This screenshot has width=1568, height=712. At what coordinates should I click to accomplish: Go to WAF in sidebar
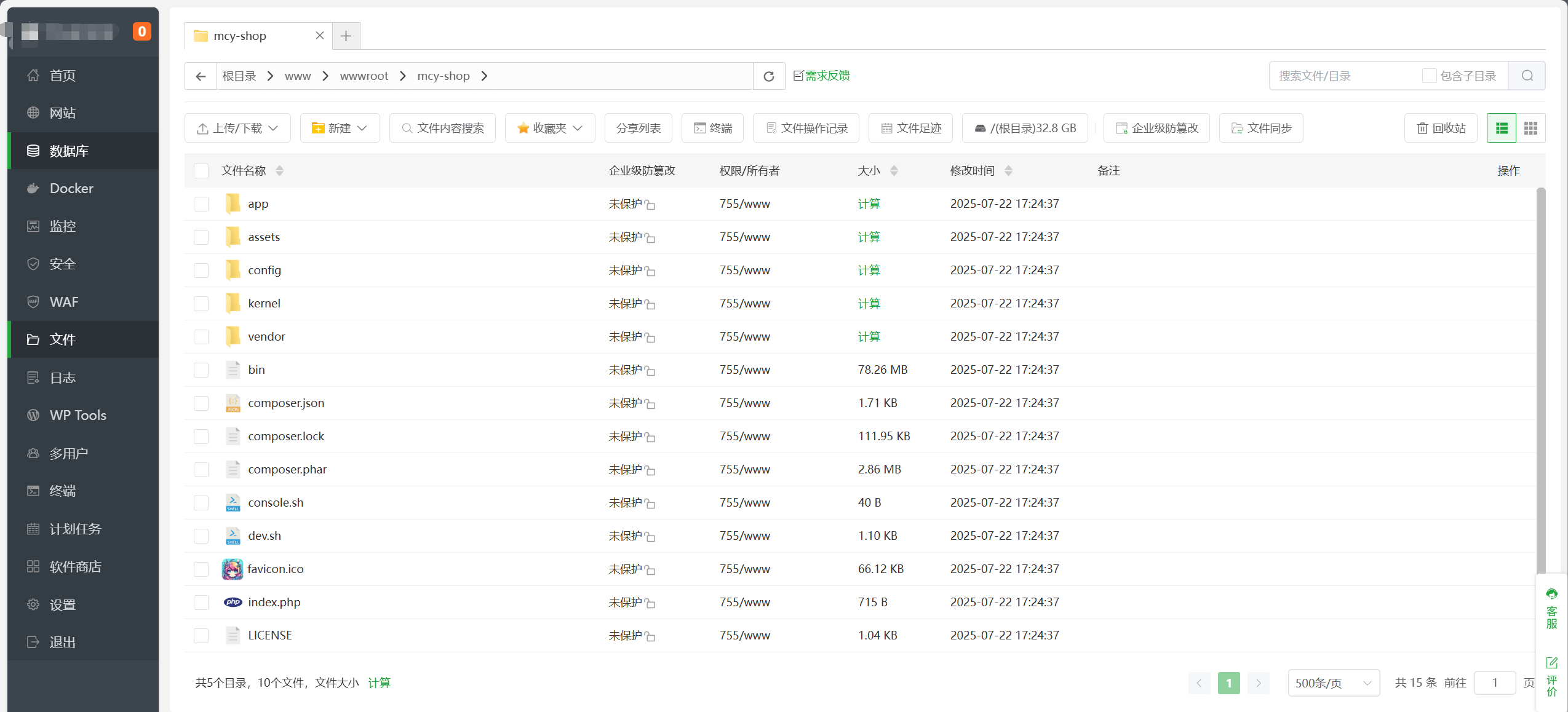click(64, 302)
